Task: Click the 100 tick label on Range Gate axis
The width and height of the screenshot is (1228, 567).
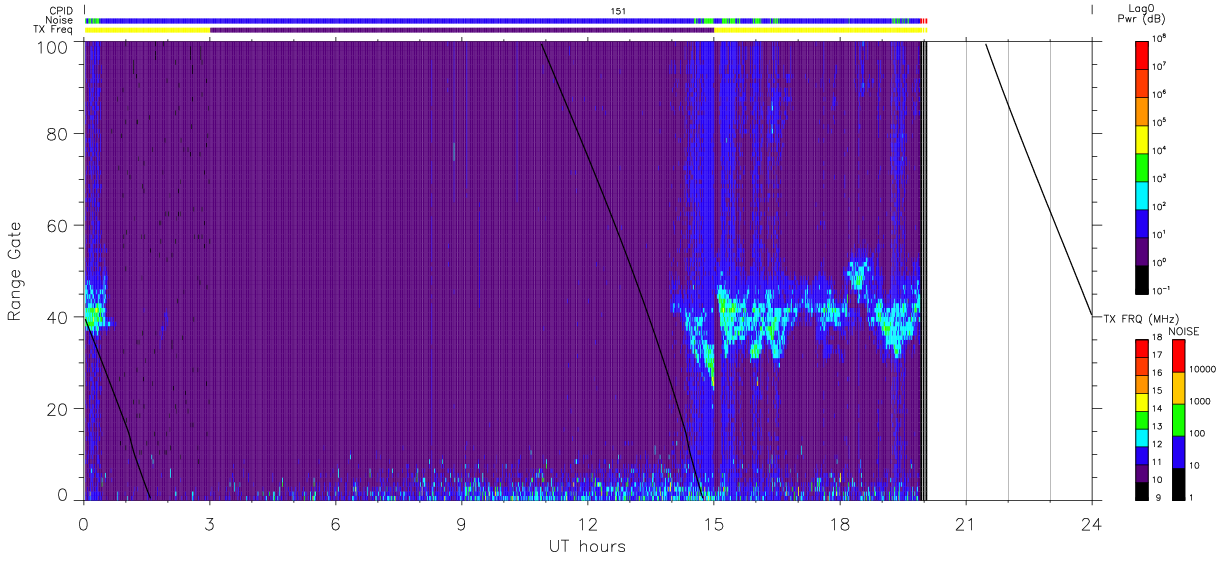Action: pyautogui.click(x=53, y=46)
